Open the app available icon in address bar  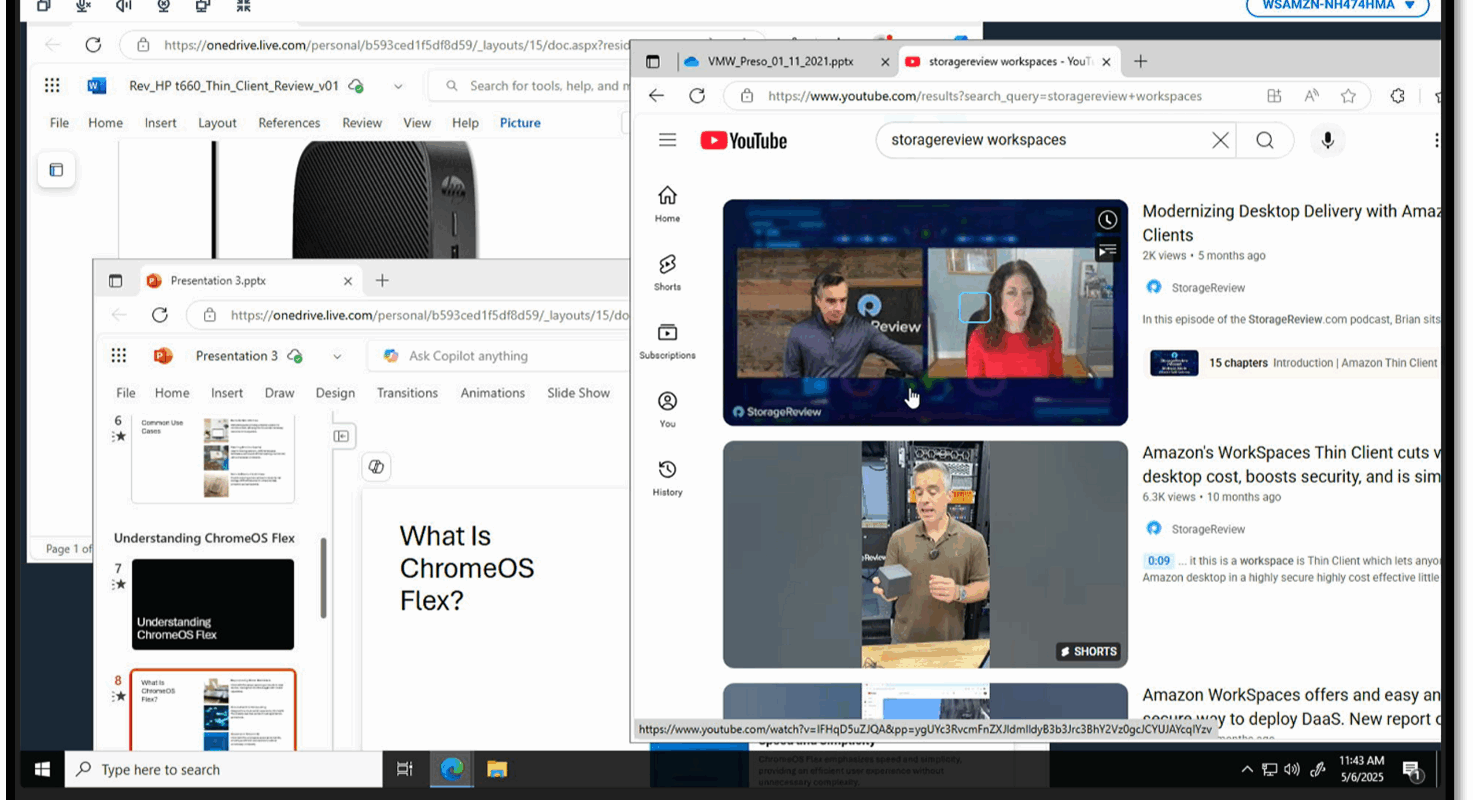coord(1274,96)
